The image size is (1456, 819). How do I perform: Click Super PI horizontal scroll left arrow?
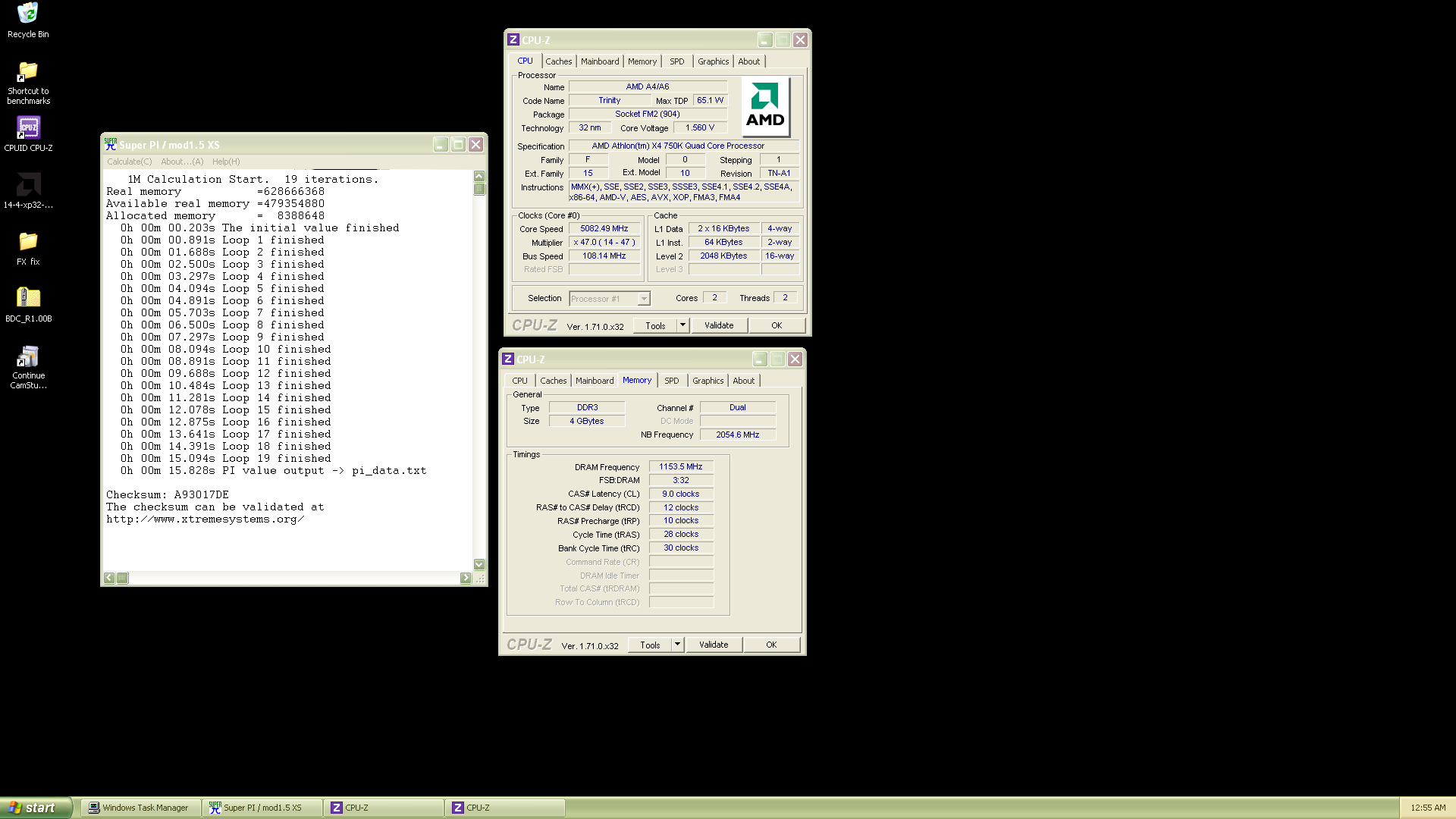click(109, 578)
